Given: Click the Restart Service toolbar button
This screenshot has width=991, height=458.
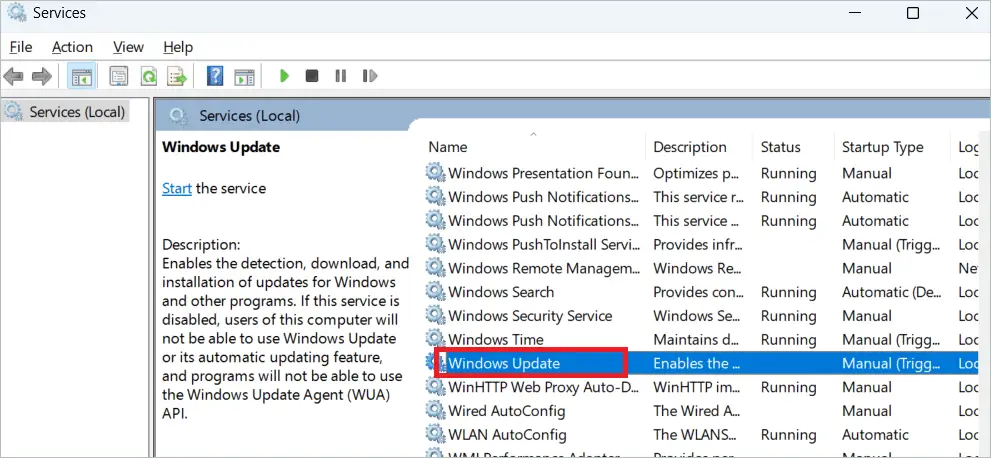Looking at the screenshot, I should click(x=370, y=76).
